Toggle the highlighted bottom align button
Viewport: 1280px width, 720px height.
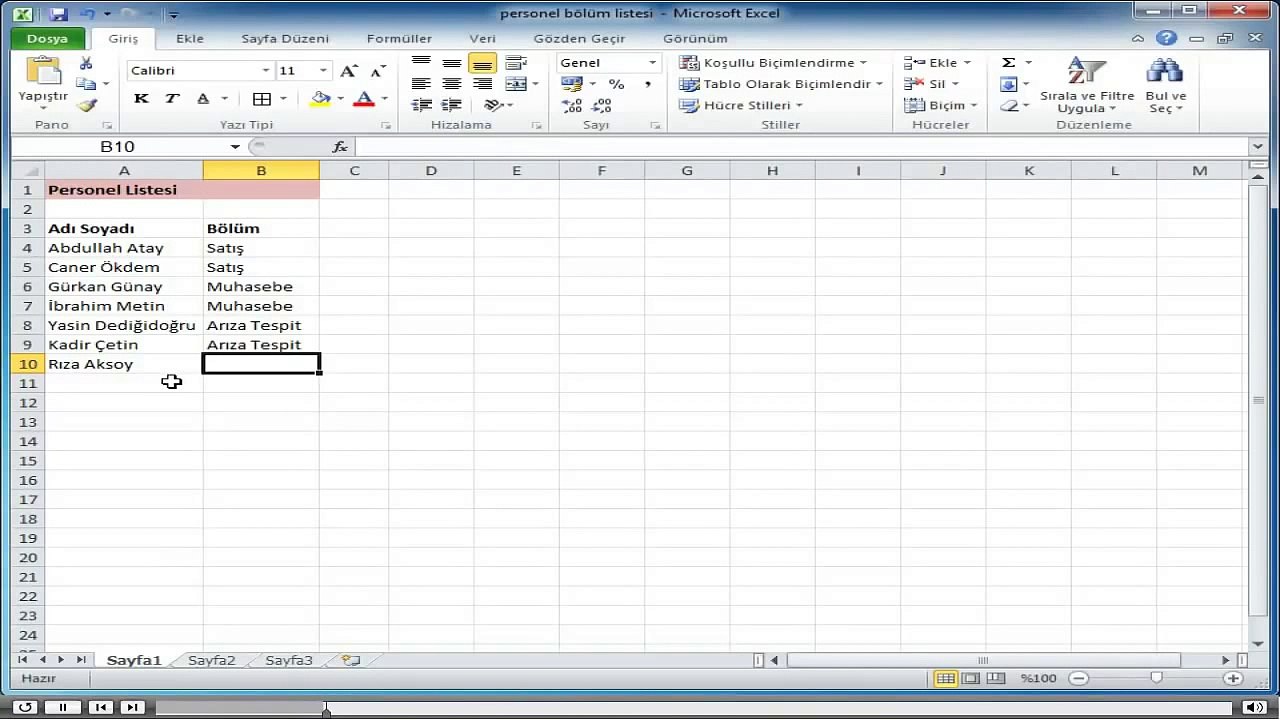pos(482,63)
